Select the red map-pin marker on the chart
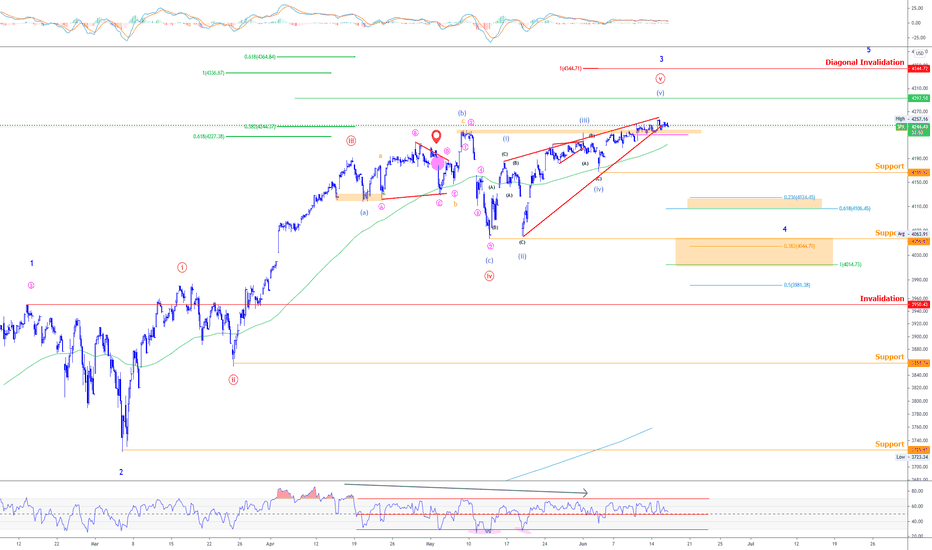 436,137
